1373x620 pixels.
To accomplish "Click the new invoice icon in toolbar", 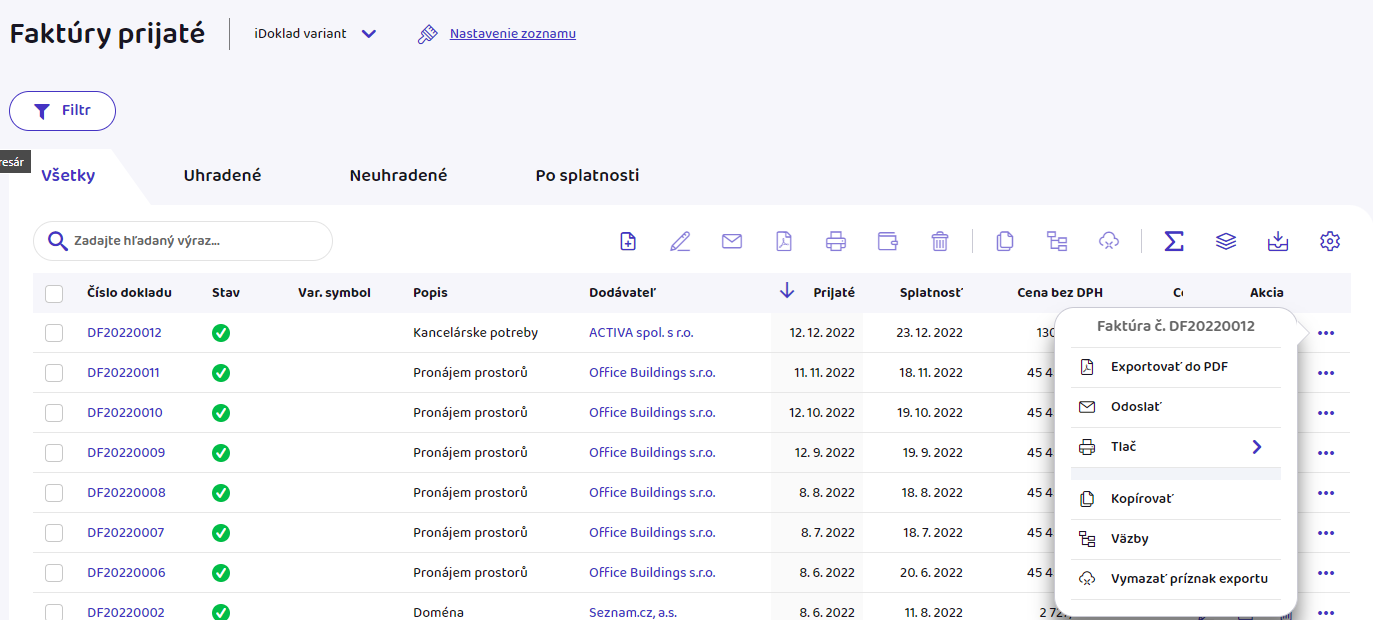I will pyautogui.click(x=628, y=241).
